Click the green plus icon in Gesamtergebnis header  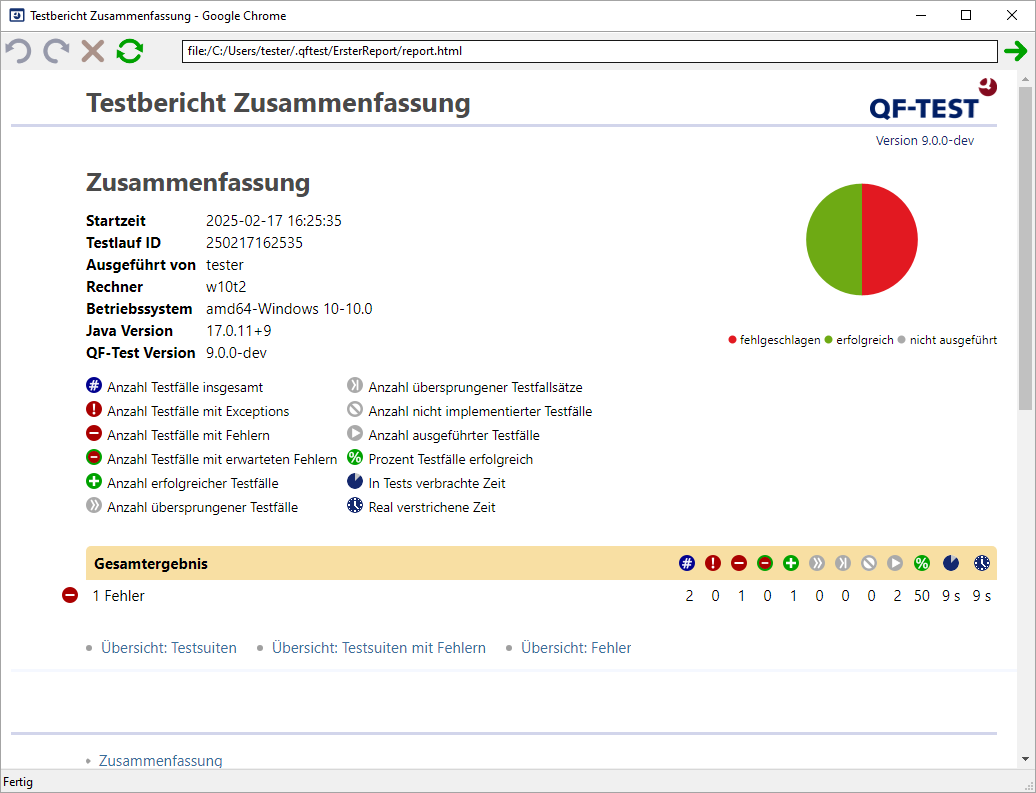[x=791, y=563]
